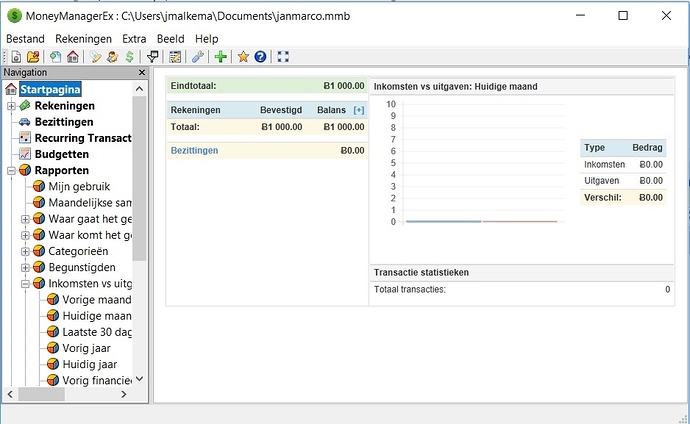Open help via blue question mark icon
Screen dimensions: 690x424
point(260,57)
